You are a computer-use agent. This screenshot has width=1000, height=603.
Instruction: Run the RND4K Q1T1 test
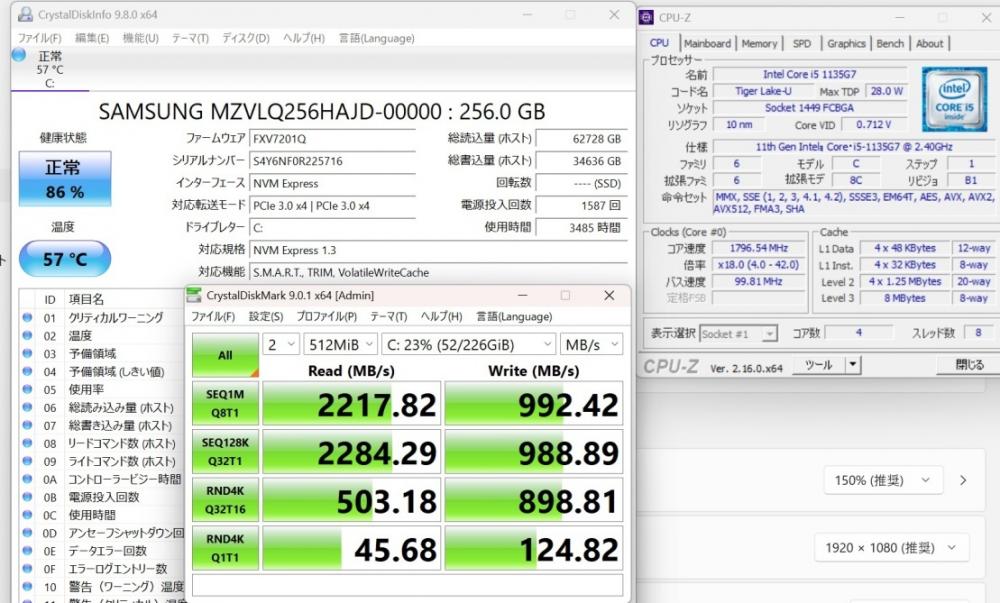click(x=225, y=548)
